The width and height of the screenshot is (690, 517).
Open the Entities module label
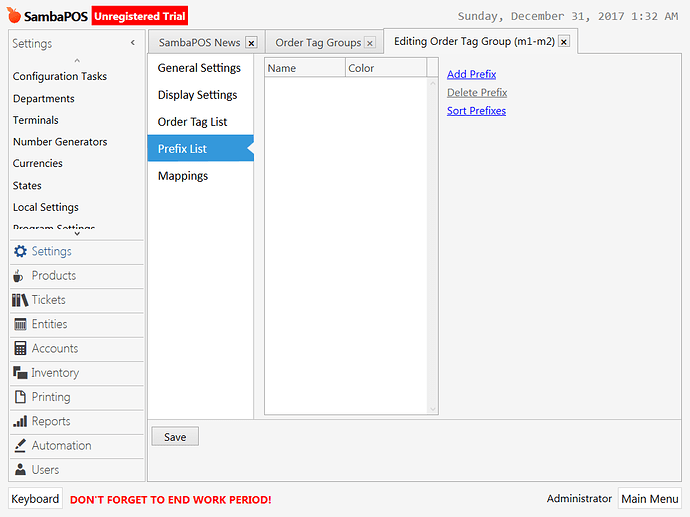49,324
